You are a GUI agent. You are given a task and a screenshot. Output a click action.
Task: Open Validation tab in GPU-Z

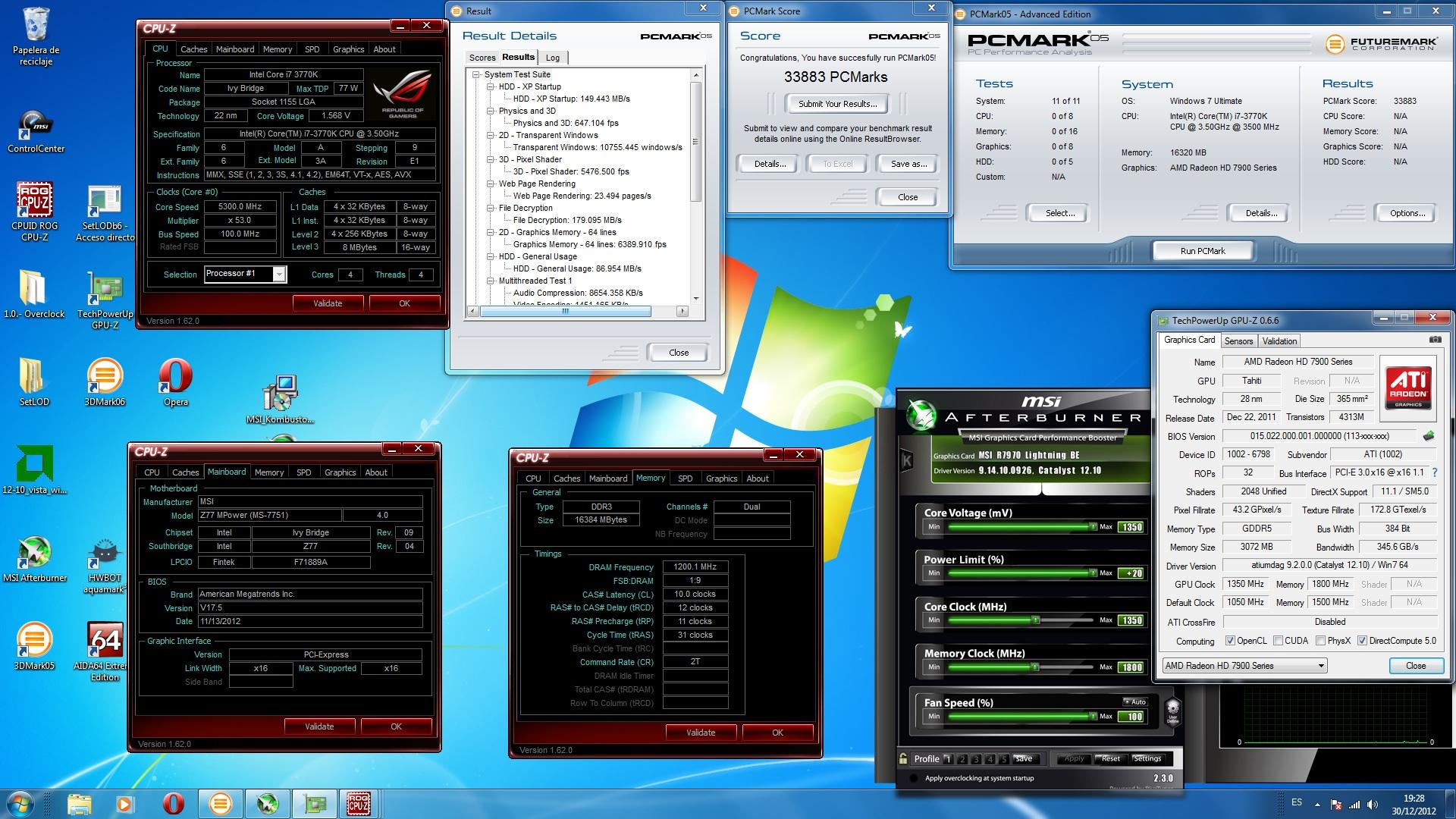coord(1279,341)
